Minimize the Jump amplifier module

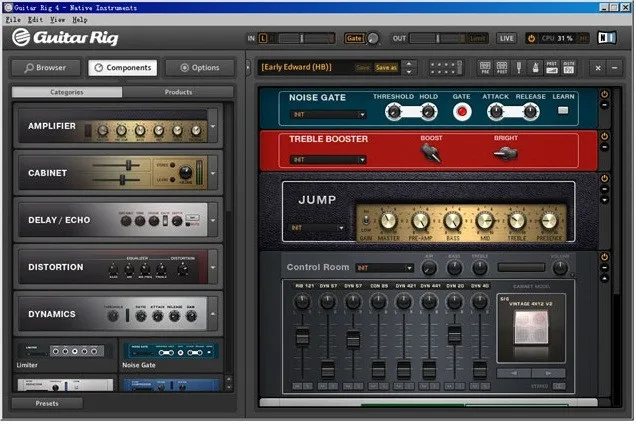tap(604, 189)
